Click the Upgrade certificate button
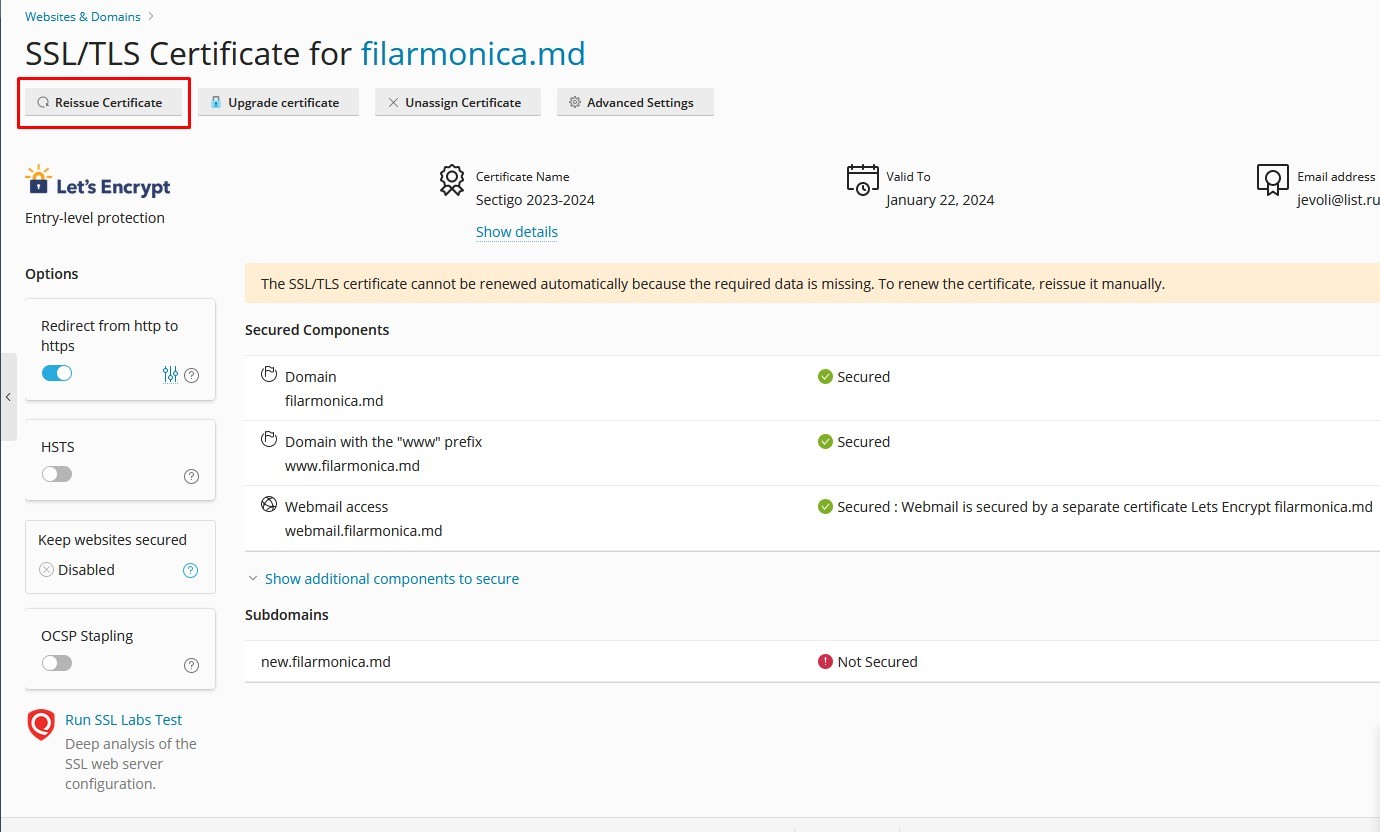The width and height of the screenshot is (1380, 832). 278,102
